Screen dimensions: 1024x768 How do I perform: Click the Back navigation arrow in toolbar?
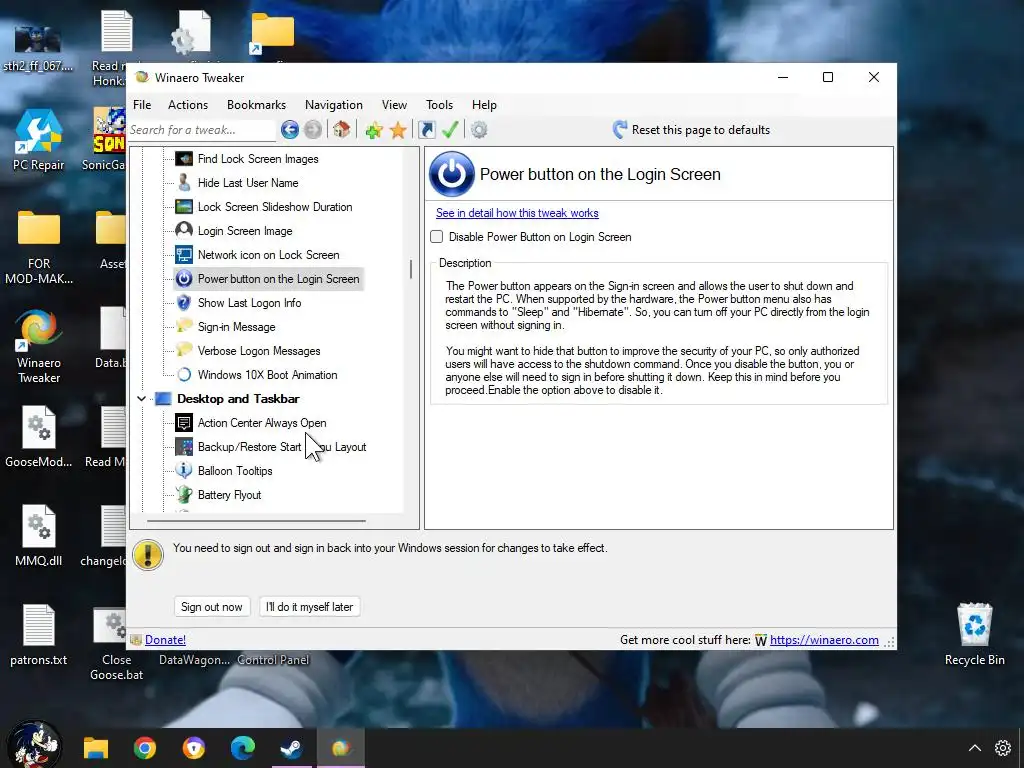(290, 130)
